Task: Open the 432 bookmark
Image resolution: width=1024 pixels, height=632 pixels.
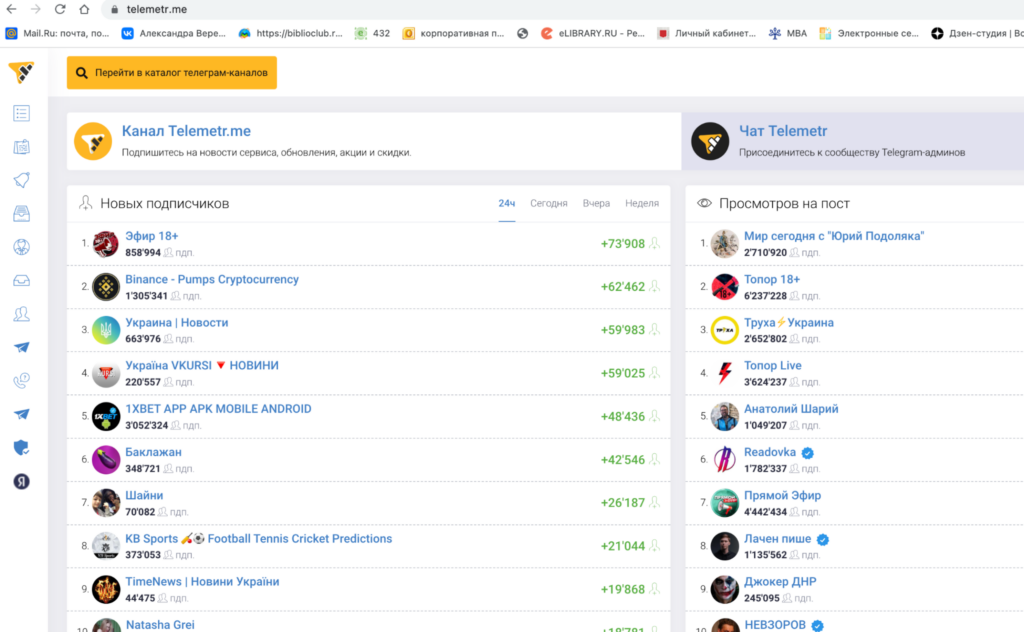Action: (372, 33)
